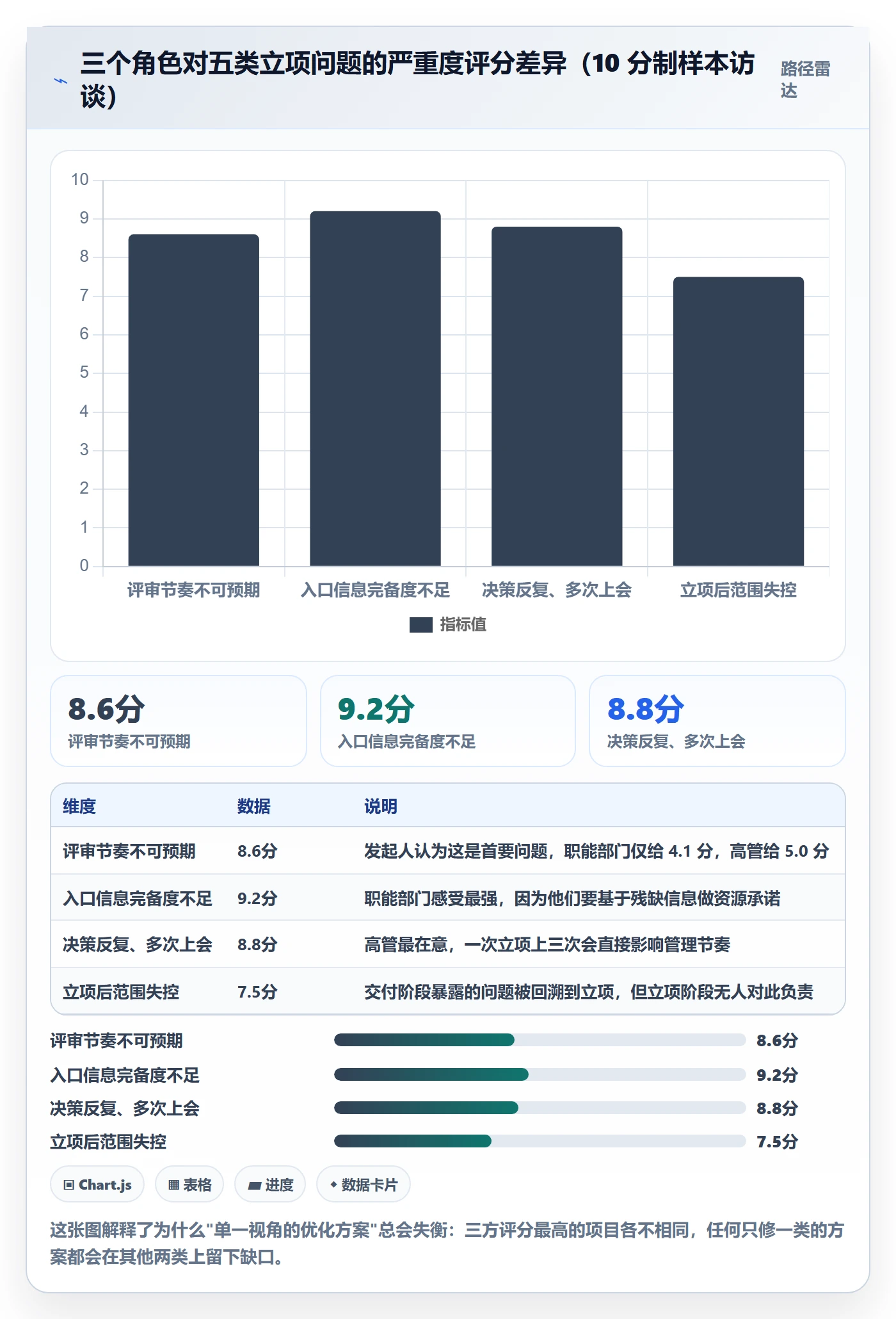Screen dimensions: 896x1319
Task: Click the 9.2分 label beside progress bar
Action: click(777, 1074)
